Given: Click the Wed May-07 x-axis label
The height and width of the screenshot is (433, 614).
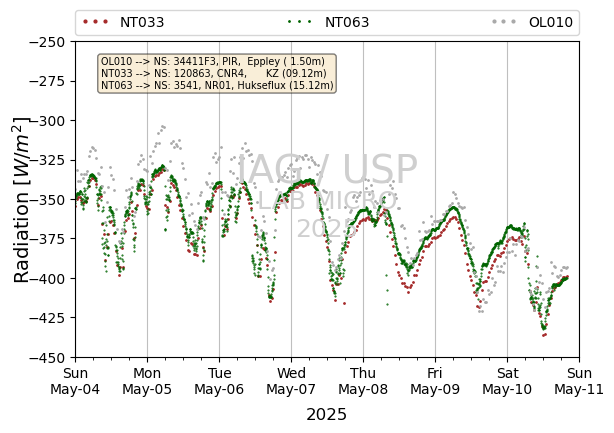Looking at the screenshot, I should click(291, 381).
